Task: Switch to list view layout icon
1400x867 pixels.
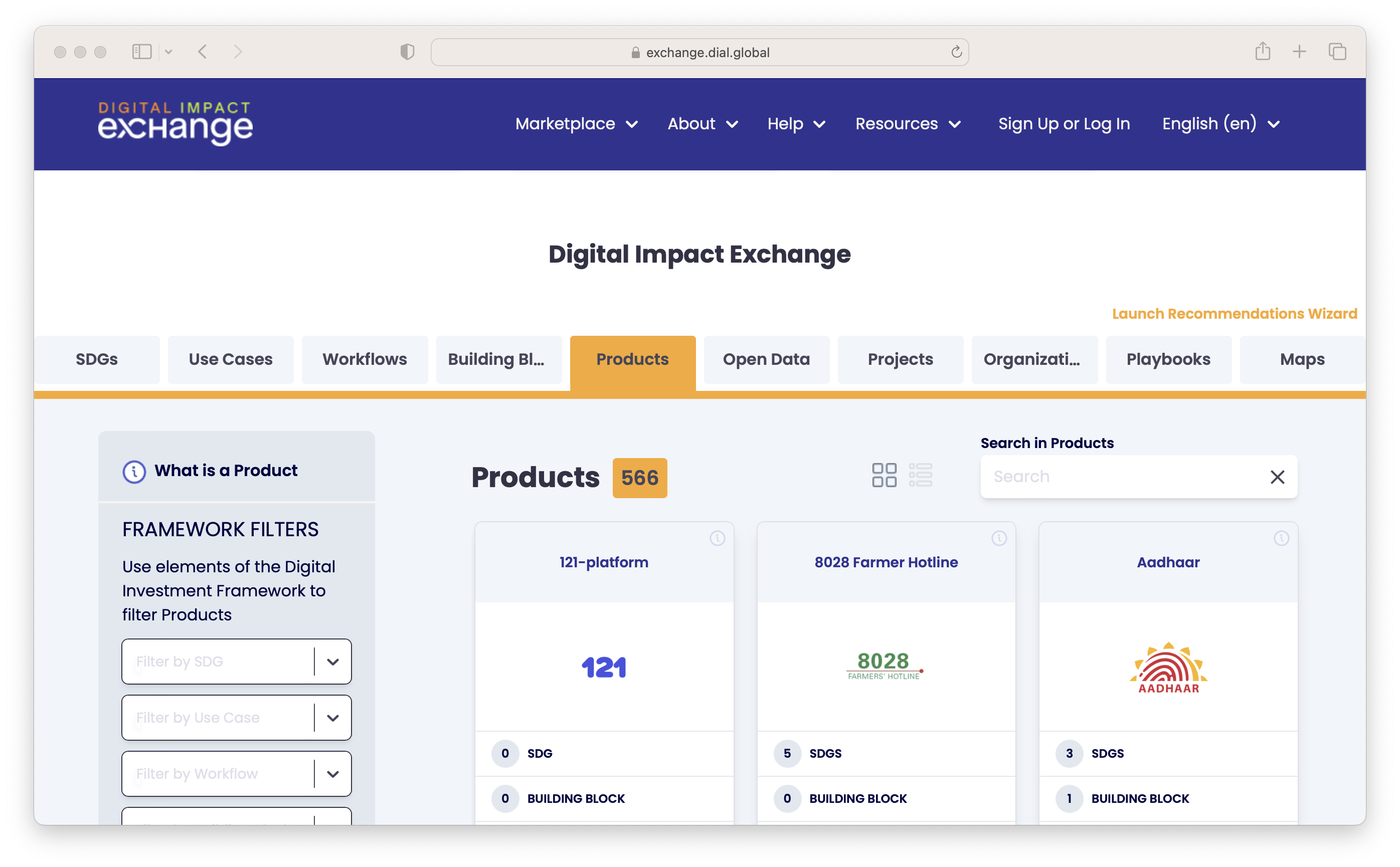Action: pyautogui.click(x=920, y=476)
